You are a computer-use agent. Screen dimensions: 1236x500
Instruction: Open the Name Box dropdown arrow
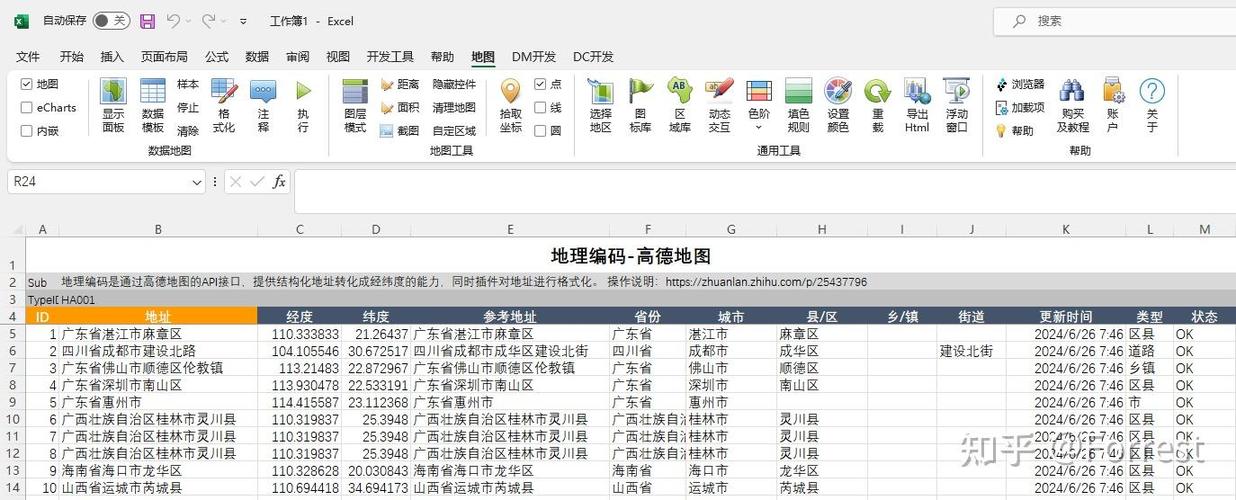point(196,182)
